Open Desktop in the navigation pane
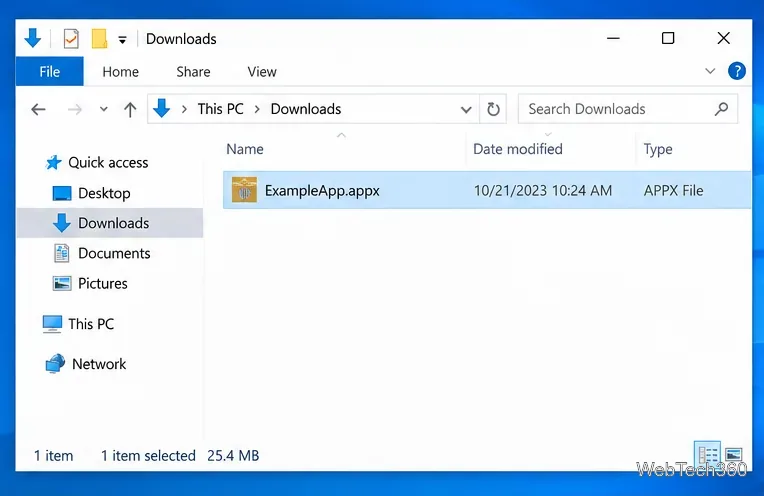This screenshot has height=496, width=764. tap(104, 193)
